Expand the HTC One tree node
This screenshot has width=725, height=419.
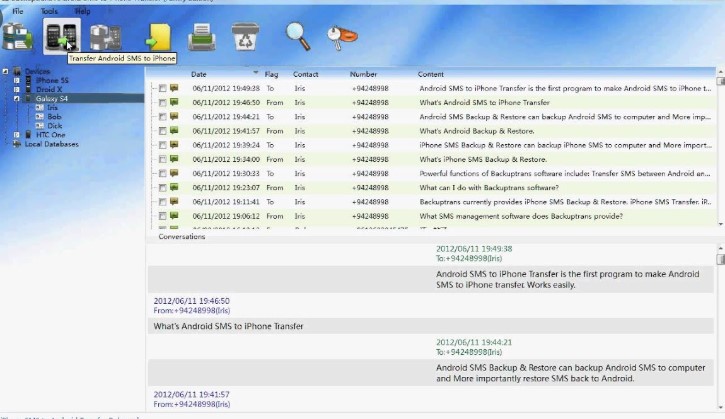pos(17,135)
